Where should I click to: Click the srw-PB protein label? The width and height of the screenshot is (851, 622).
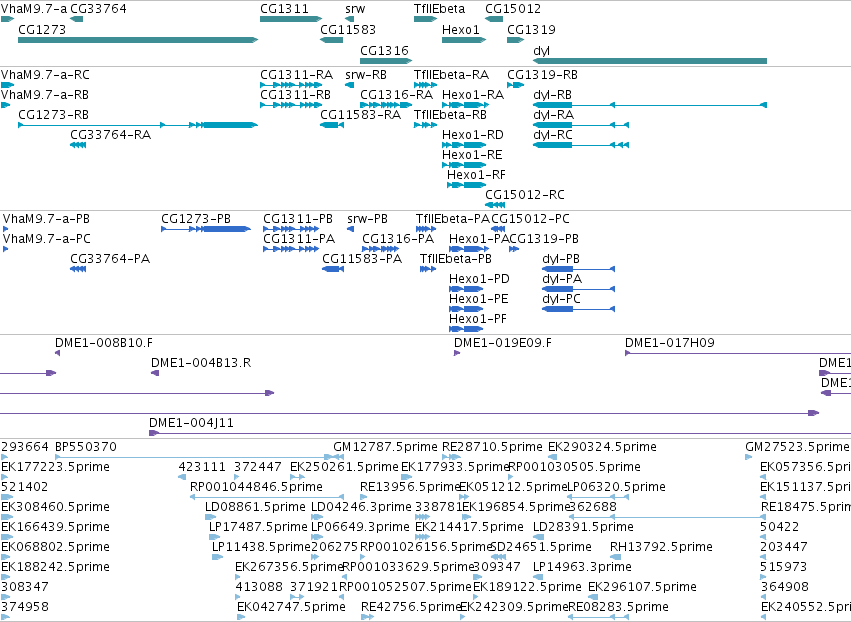367,219
